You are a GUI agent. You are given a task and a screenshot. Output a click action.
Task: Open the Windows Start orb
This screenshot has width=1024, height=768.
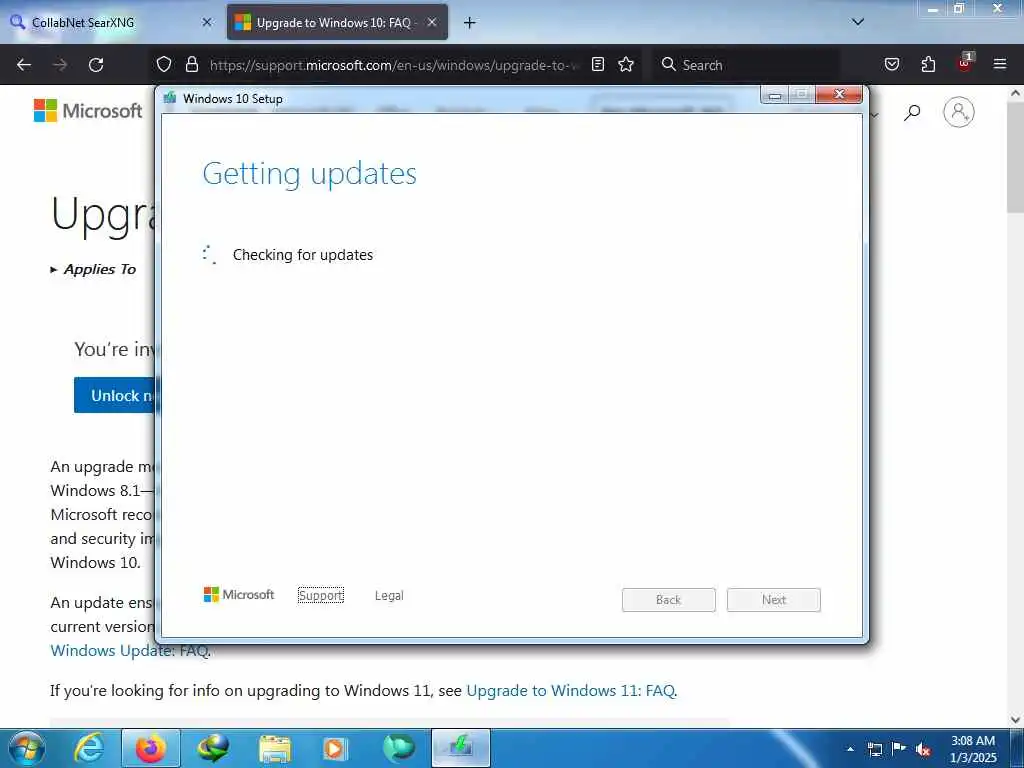coord(27,748)
